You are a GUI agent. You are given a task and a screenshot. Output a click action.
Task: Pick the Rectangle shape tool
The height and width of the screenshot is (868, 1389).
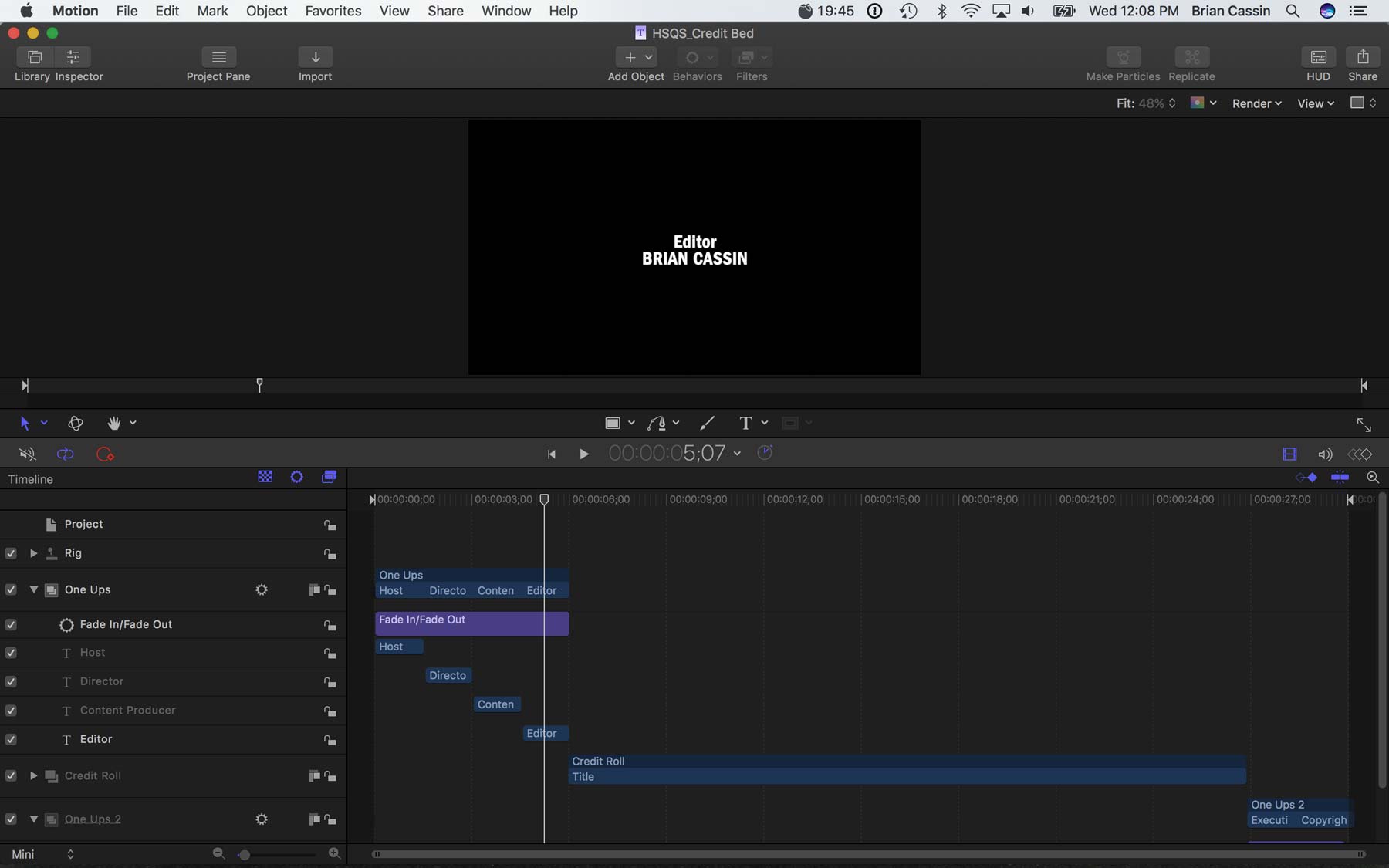(x=613, y=423)
